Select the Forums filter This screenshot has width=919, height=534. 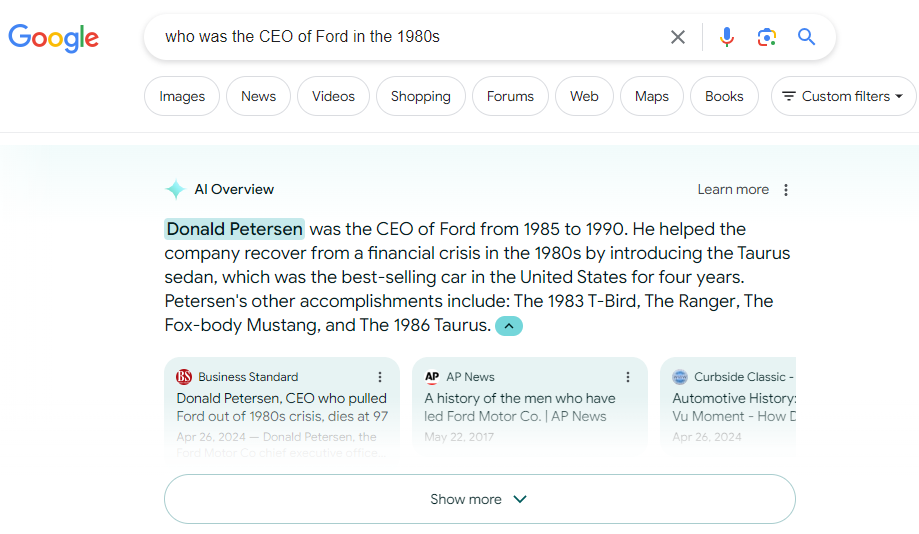pyautogui.click(x=510, y=96)
